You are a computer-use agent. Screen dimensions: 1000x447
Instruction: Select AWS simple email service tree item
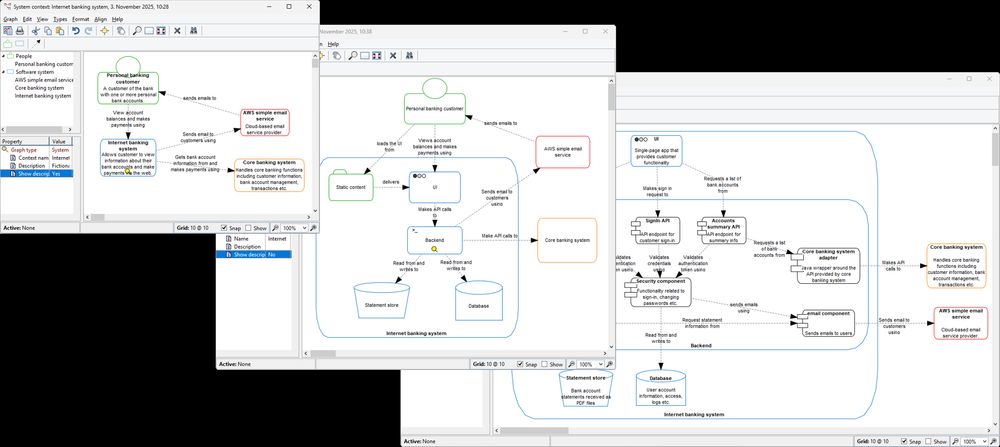[44, 80]
